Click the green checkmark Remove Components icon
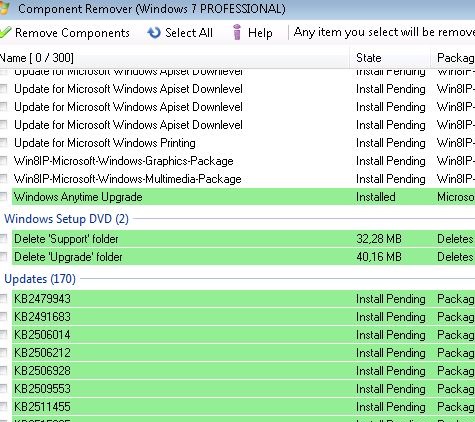This screenshot has height=422, width=475. click(5, 32)
